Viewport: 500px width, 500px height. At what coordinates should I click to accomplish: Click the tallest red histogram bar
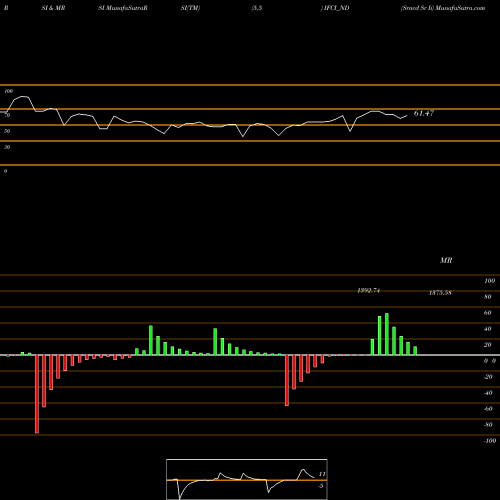click(x=37, y=394)
